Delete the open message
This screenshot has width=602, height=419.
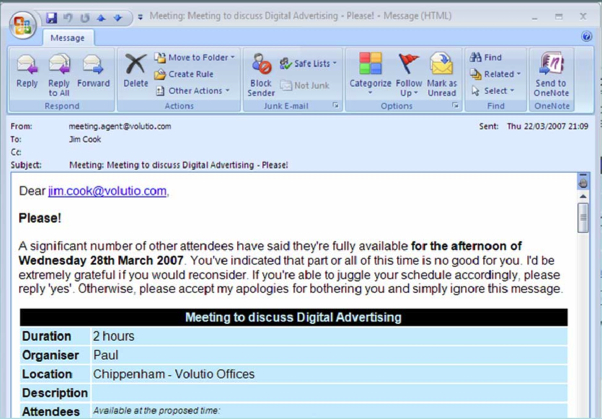tap(135, 72)
